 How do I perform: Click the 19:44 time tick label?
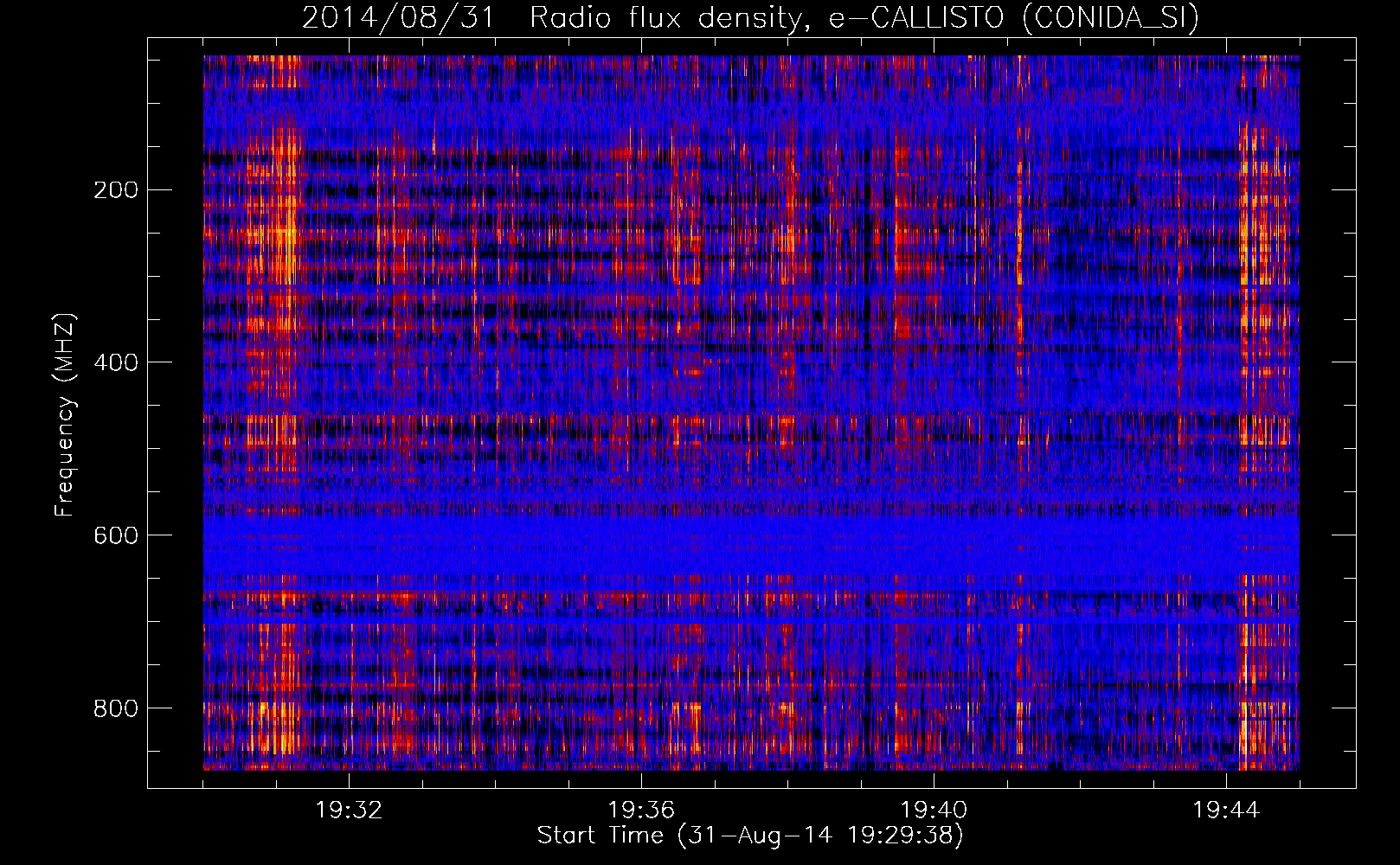point(1226,811)
